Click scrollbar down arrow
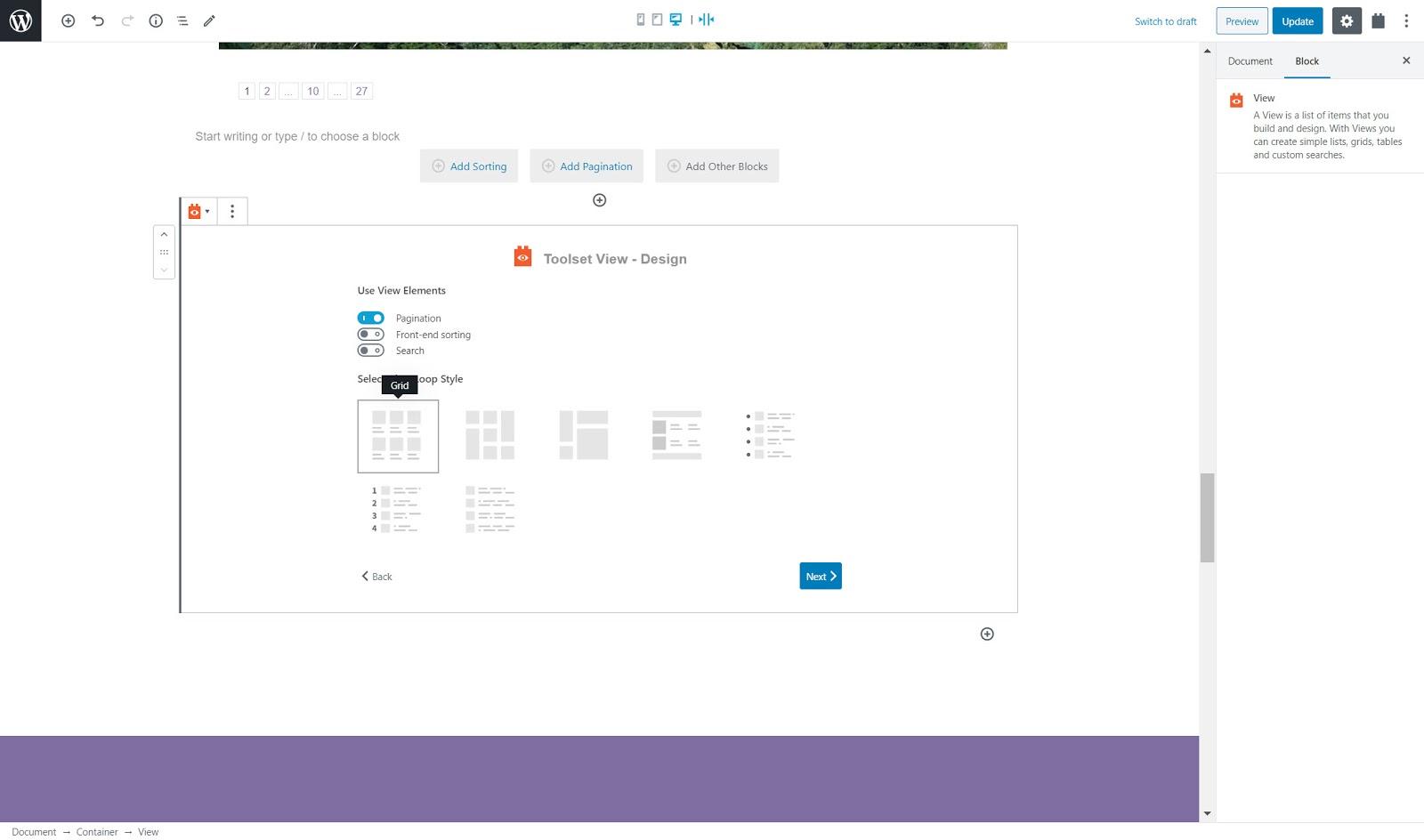Image resolution: width=1424 pixels, height=840 pixels. (1207, 813)
